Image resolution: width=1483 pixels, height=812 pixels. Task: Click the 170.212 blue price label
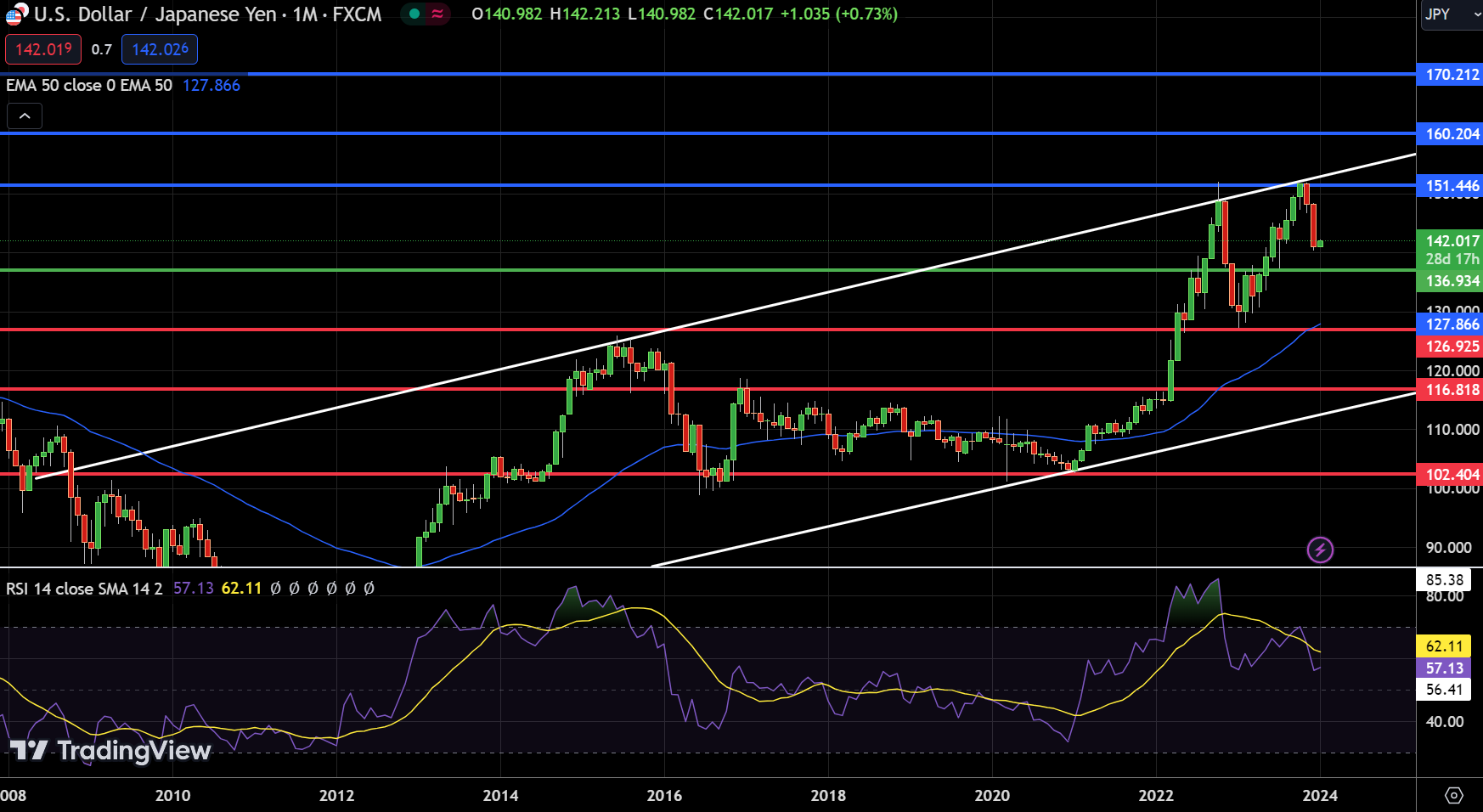[x=1450, y=75]
